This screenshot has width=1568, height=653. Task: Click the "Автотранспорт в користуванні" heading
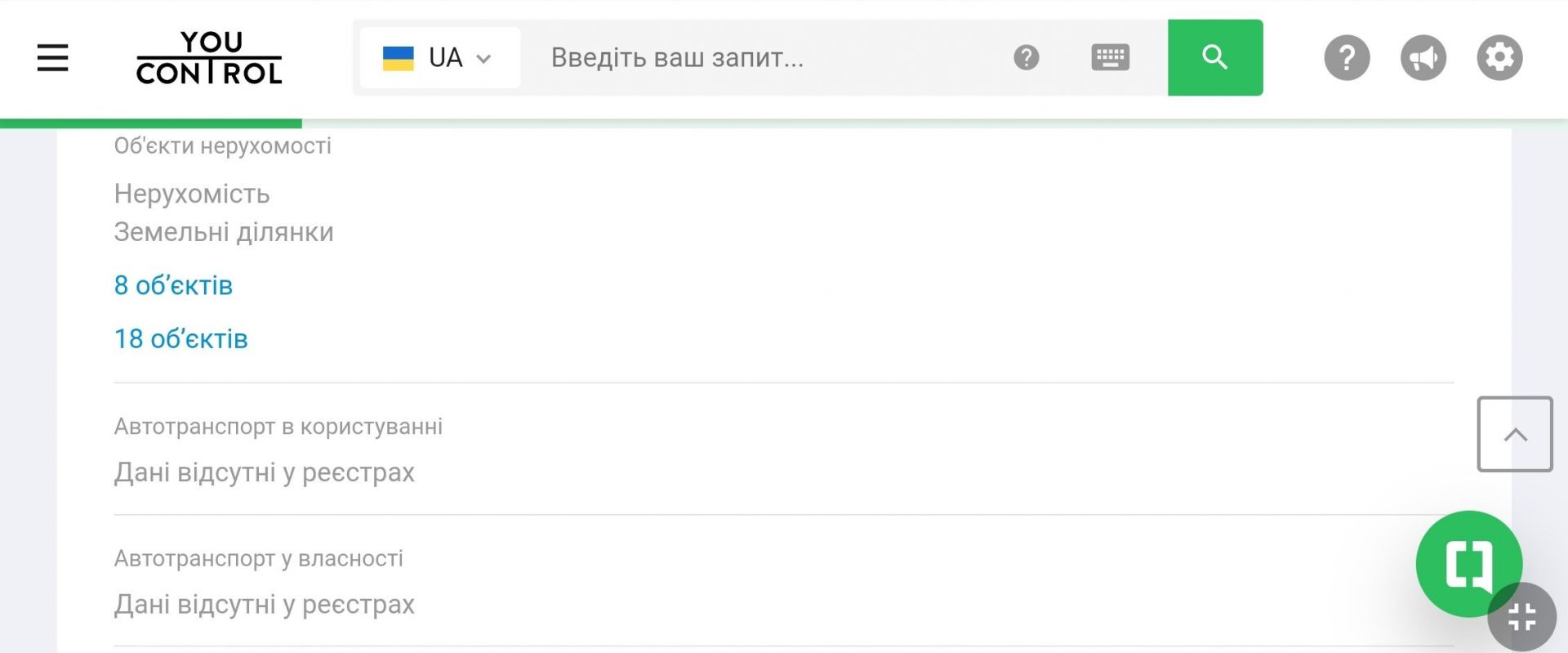coord(278,427)
